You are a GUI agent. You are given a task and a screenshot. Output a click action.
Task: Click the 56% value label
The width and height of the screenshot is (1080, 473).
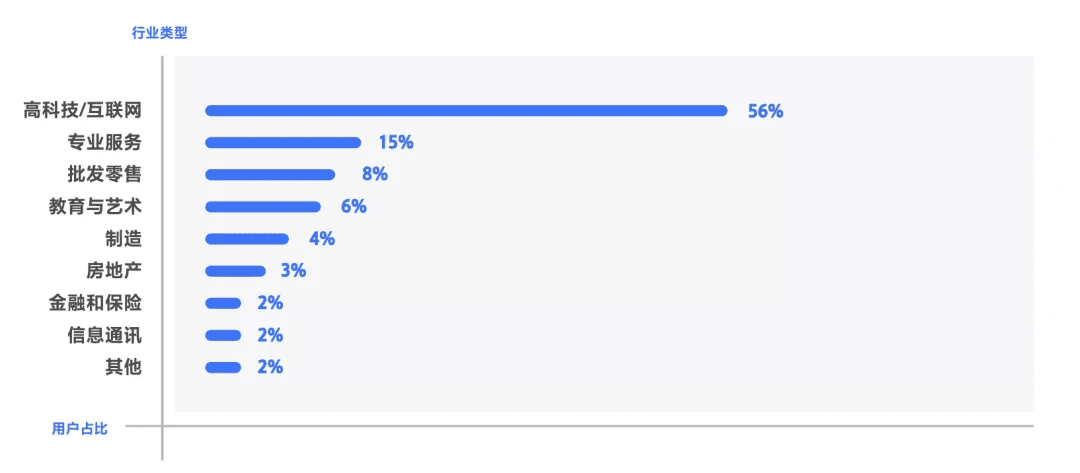(765, 112)
